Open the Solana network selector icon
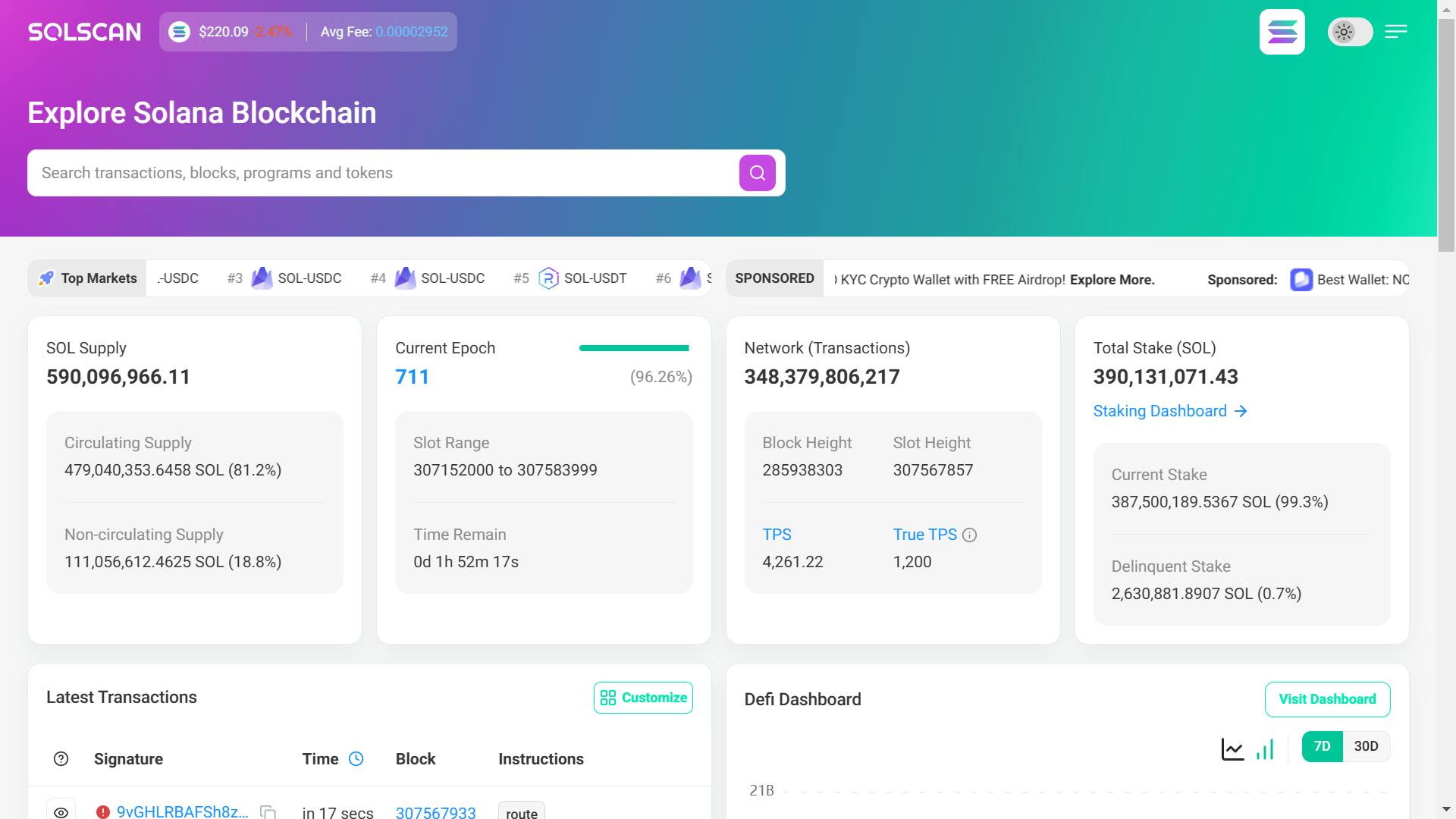1456x819 pixels. (1282, 32)
